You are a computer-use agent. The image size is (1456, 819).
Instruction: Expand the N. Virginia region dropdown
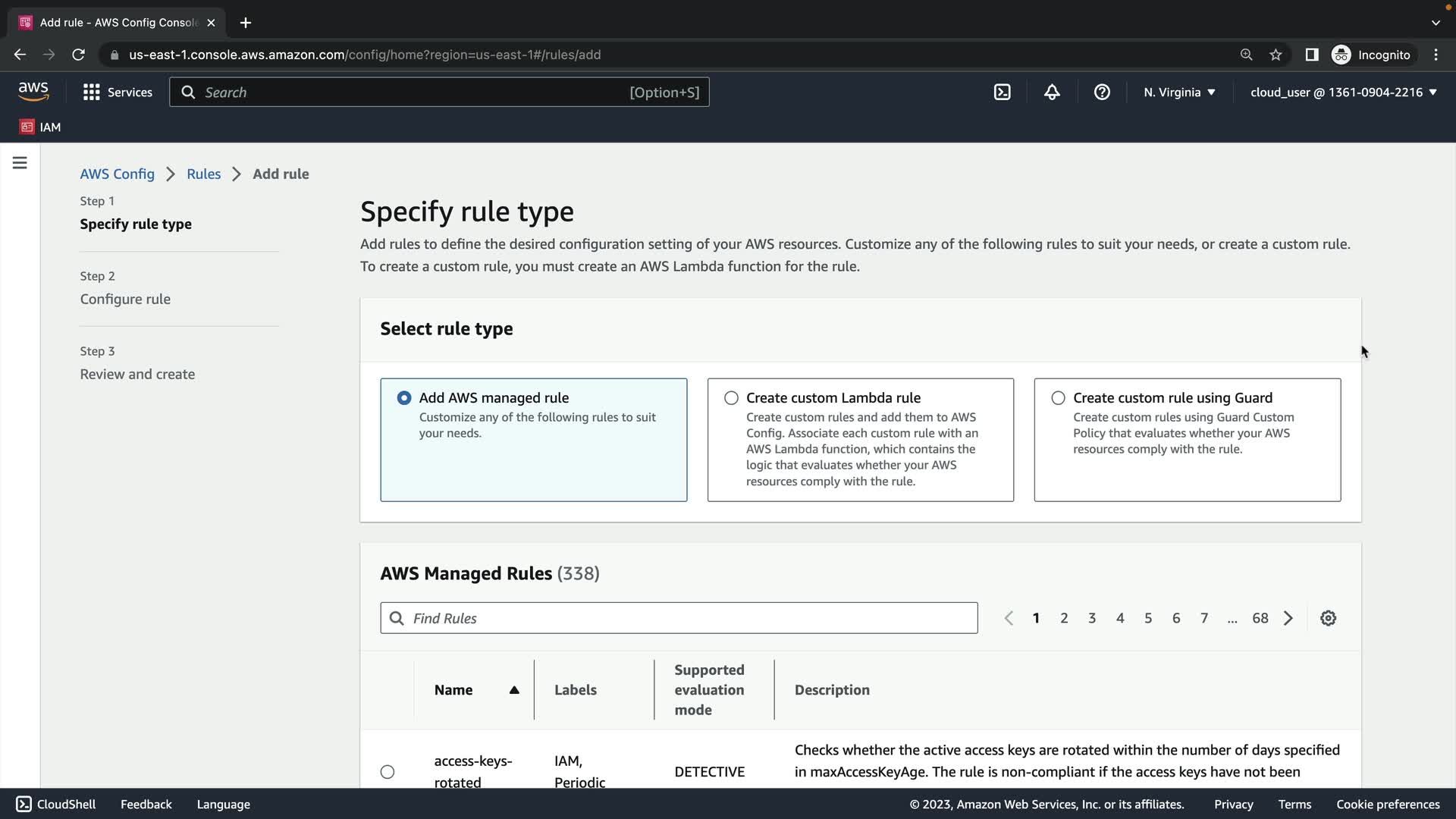pyautogui.click(x=1179, y=93)
